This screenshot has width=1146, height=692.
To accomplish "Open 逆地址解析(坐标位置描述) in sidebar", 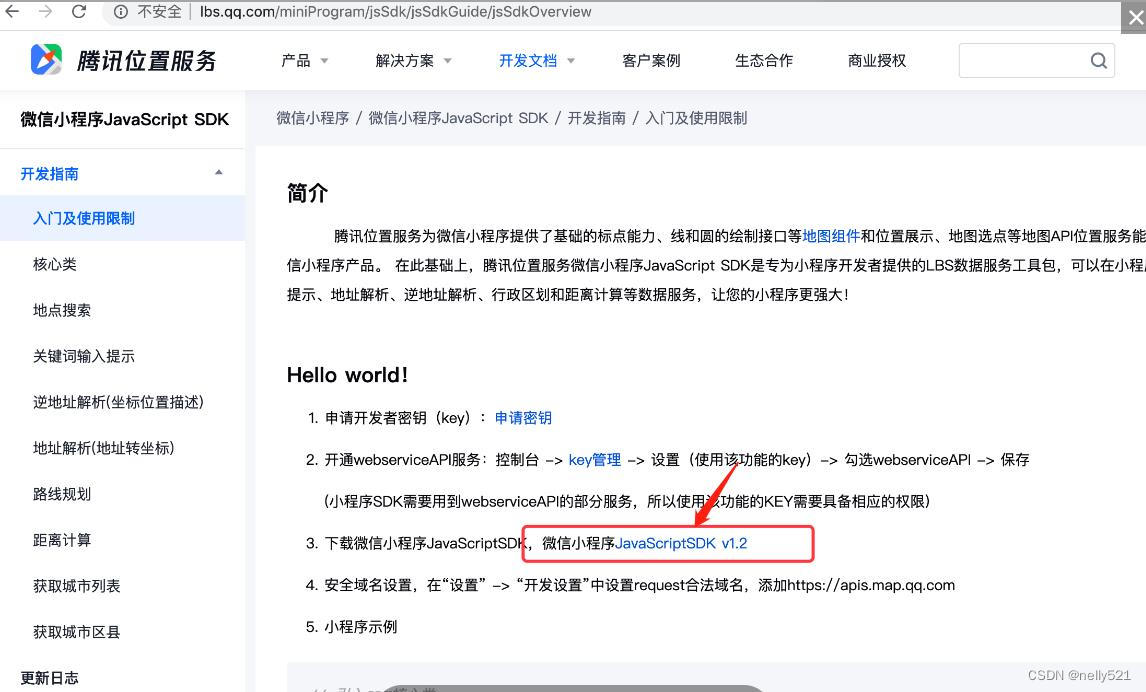I will pos(118,403).
